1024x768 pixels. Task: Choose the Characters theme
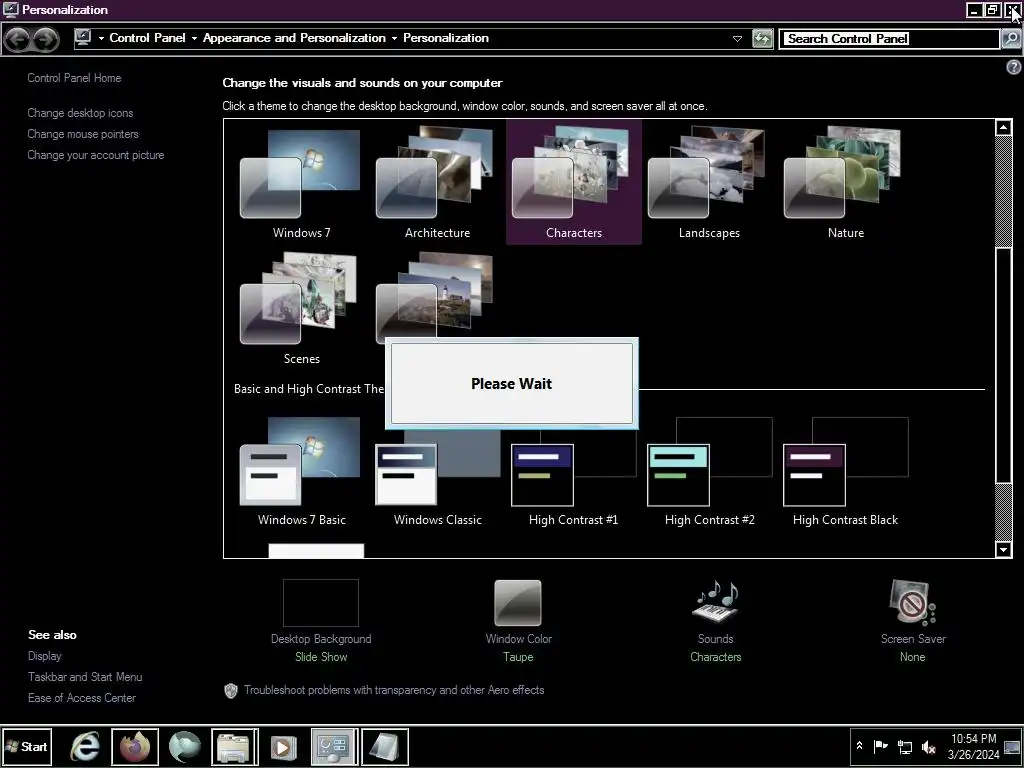coord(573,184)
